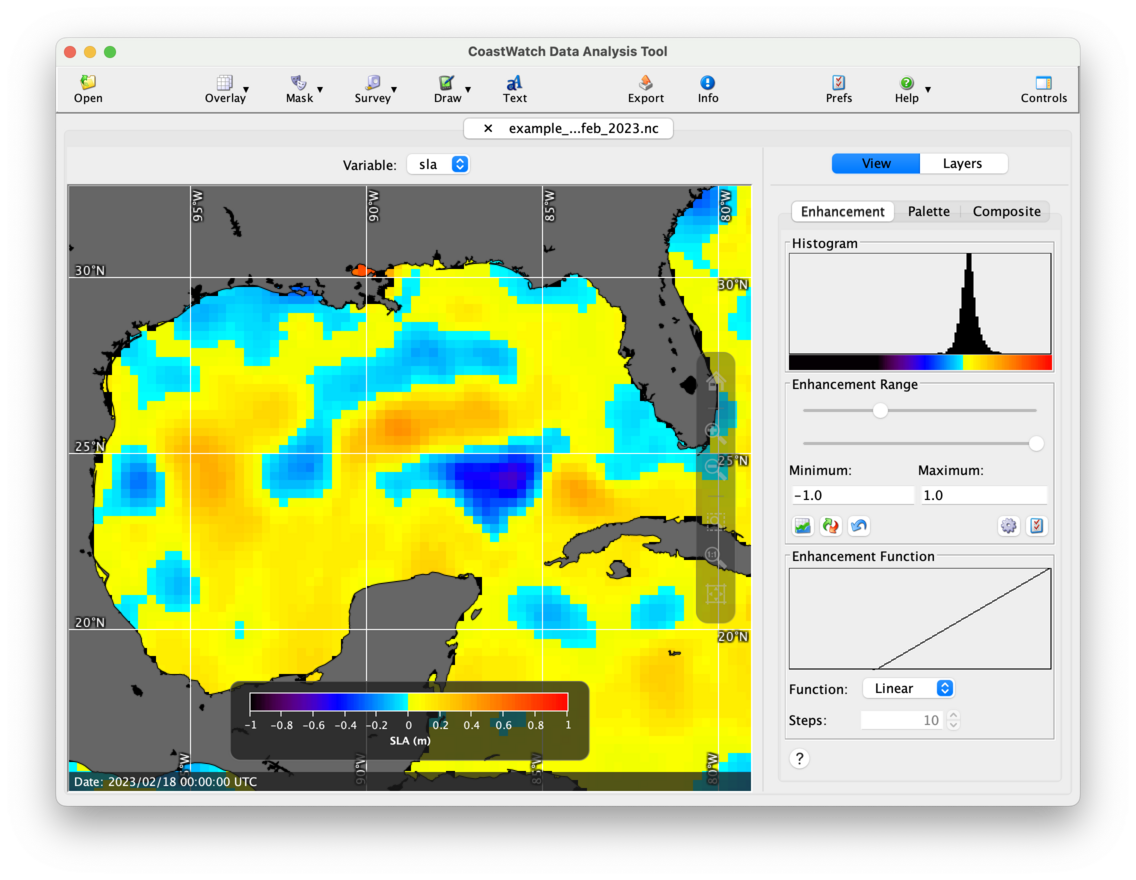Switch to the Layers segment

[962, 164]
